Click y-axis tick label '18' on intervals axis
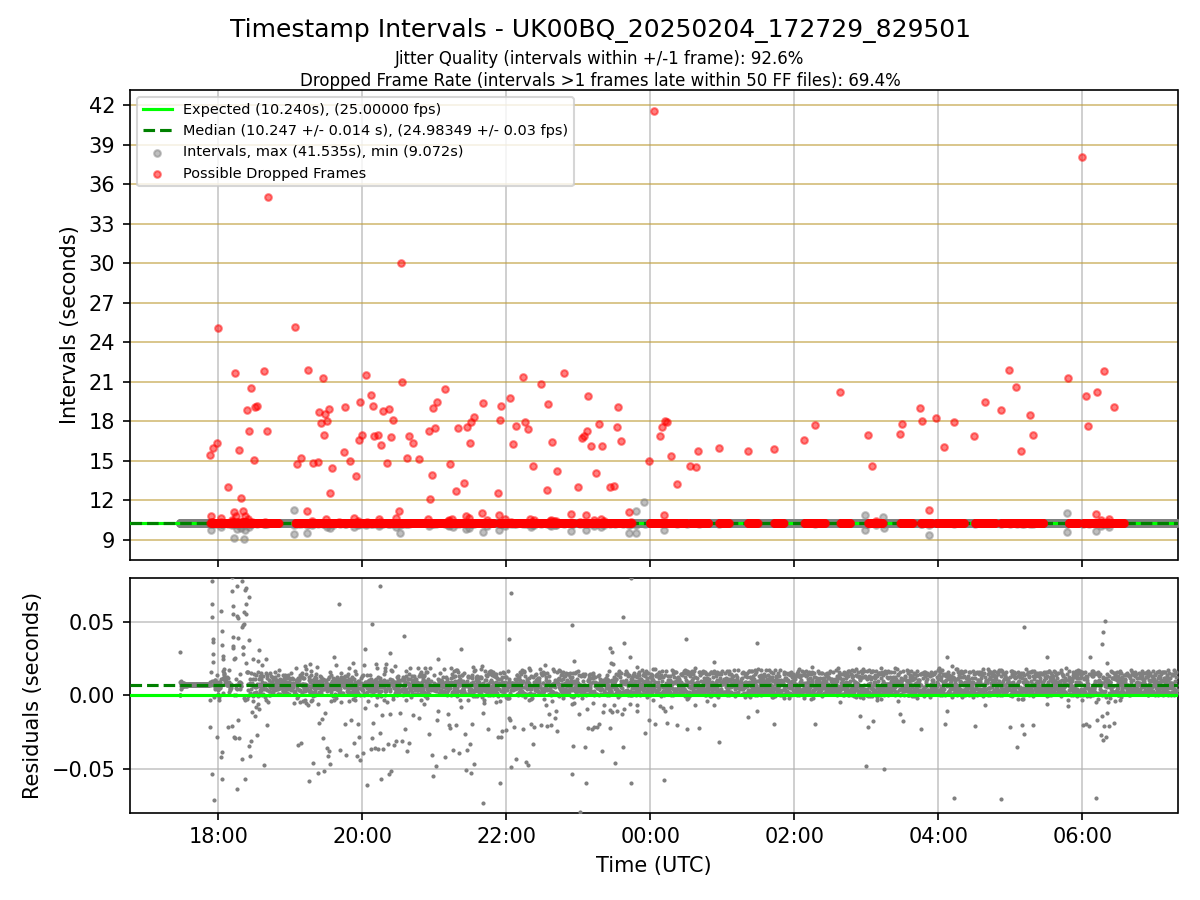Screen dimensions: 1200x900 click(103, 421)
